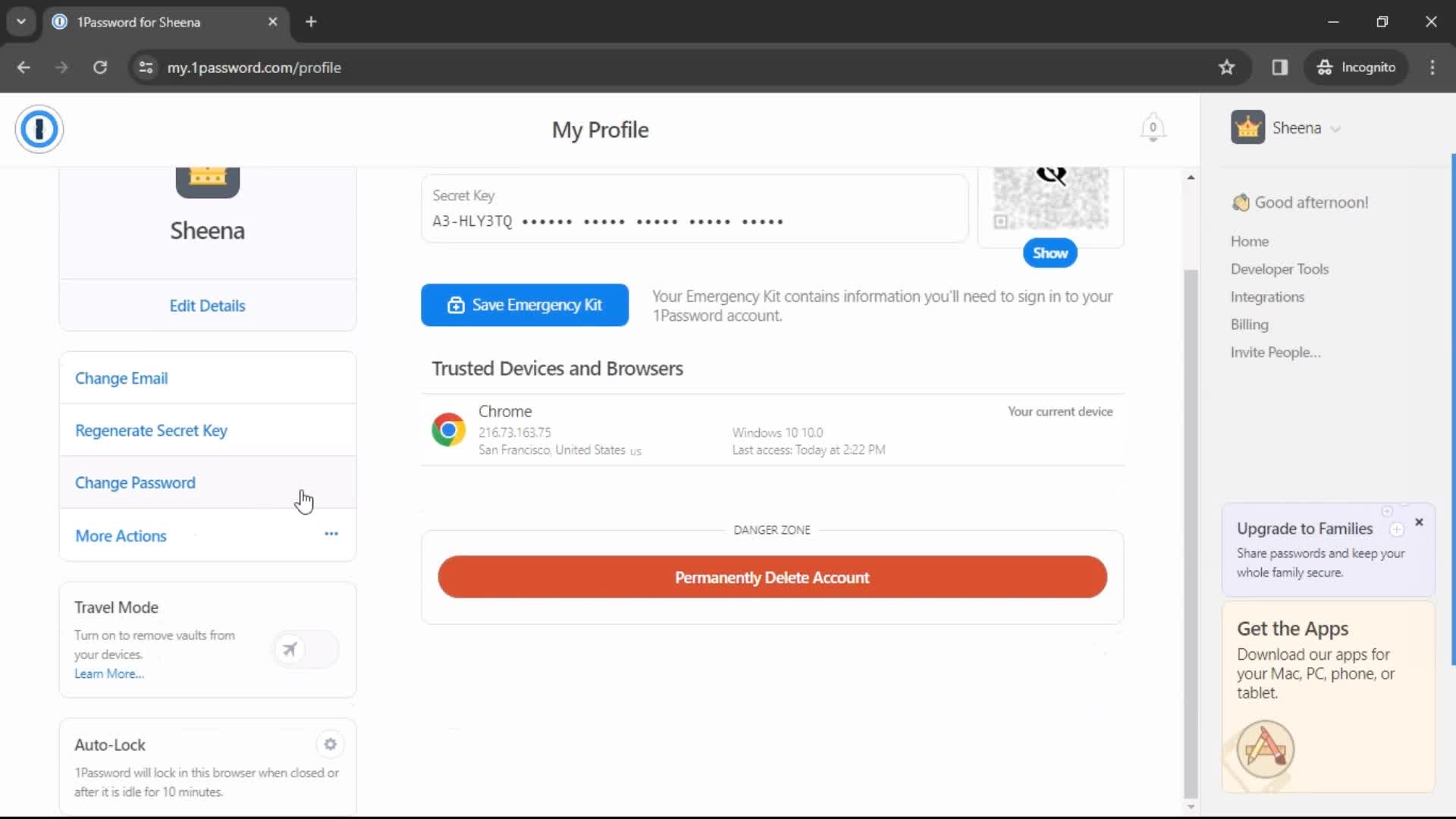The image size is (1456, 819).
Task: Click the Chrome browser trusted device icon
Action: click(x=449, y=429)
